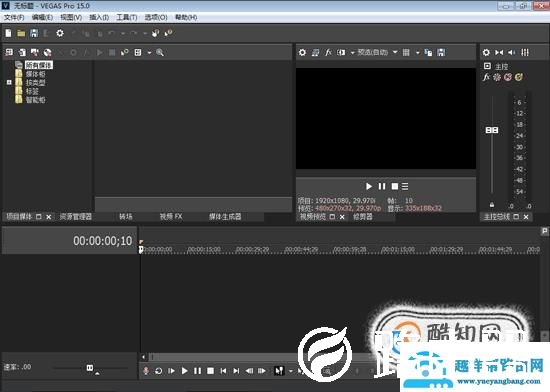Save preview snapshot to file
Viewport: 550px width, 392px height.
click(441, 53)
